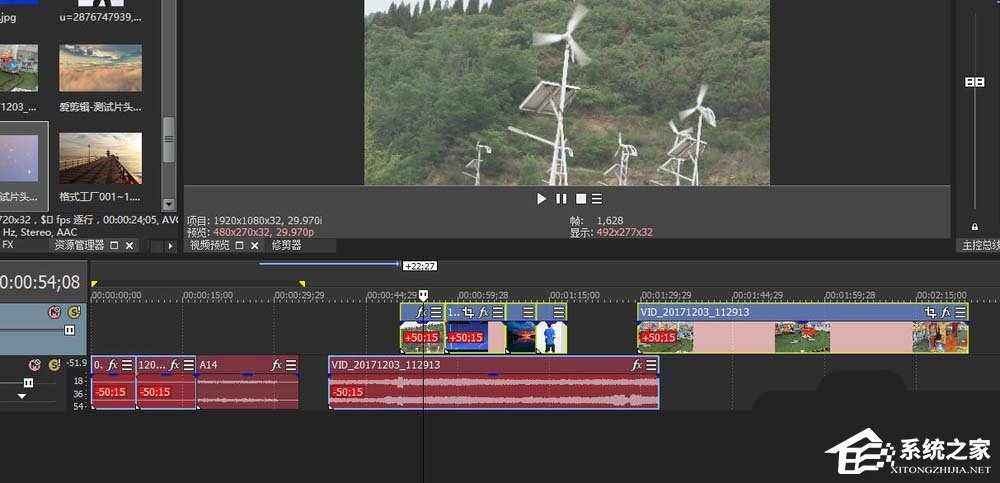
Task: Open pan/crop on VID_20171203_112913 video clip
Action: pos(932,312)
